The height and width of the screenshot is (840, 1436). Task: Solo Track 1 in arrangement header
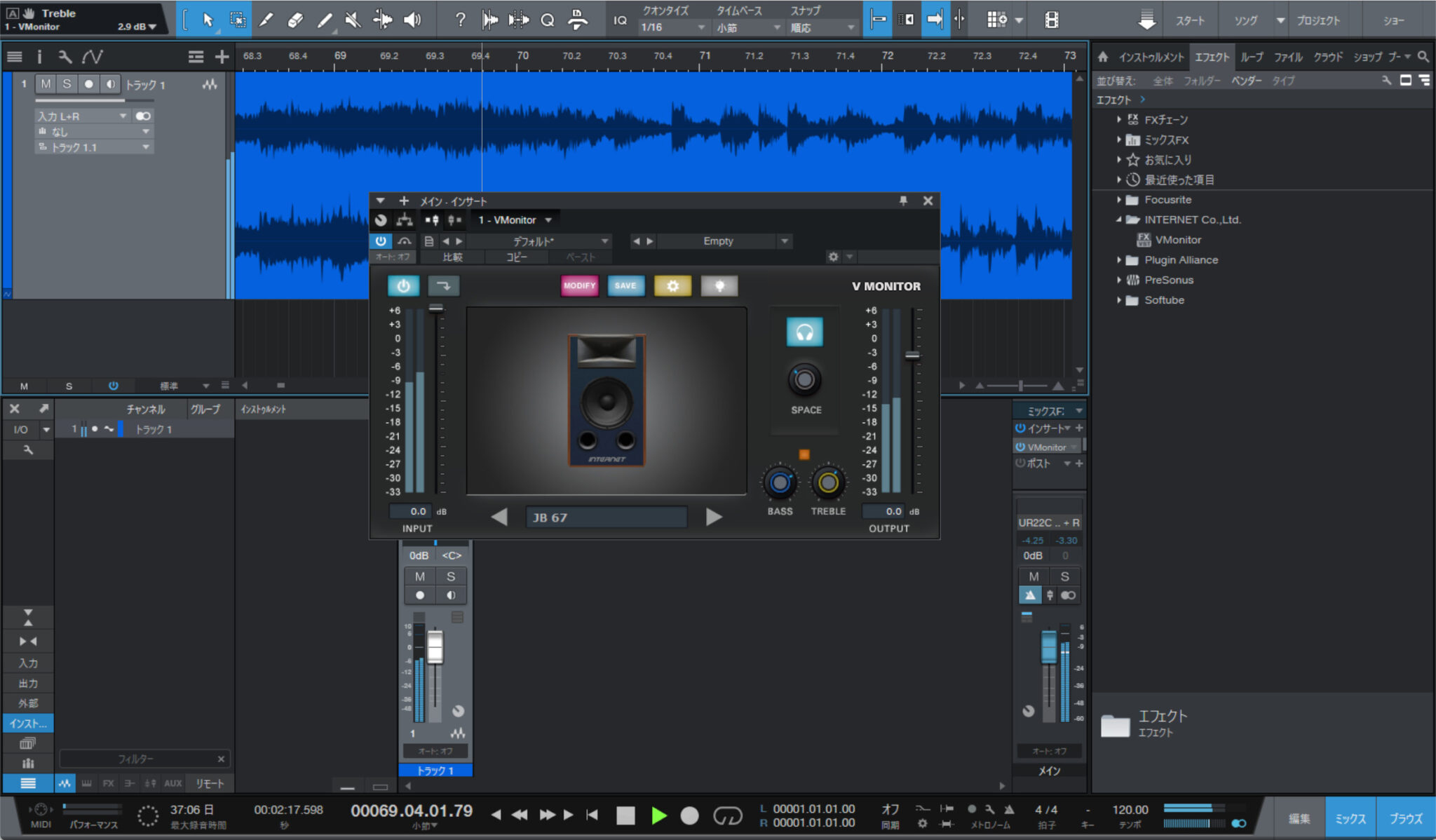point(67,84)
